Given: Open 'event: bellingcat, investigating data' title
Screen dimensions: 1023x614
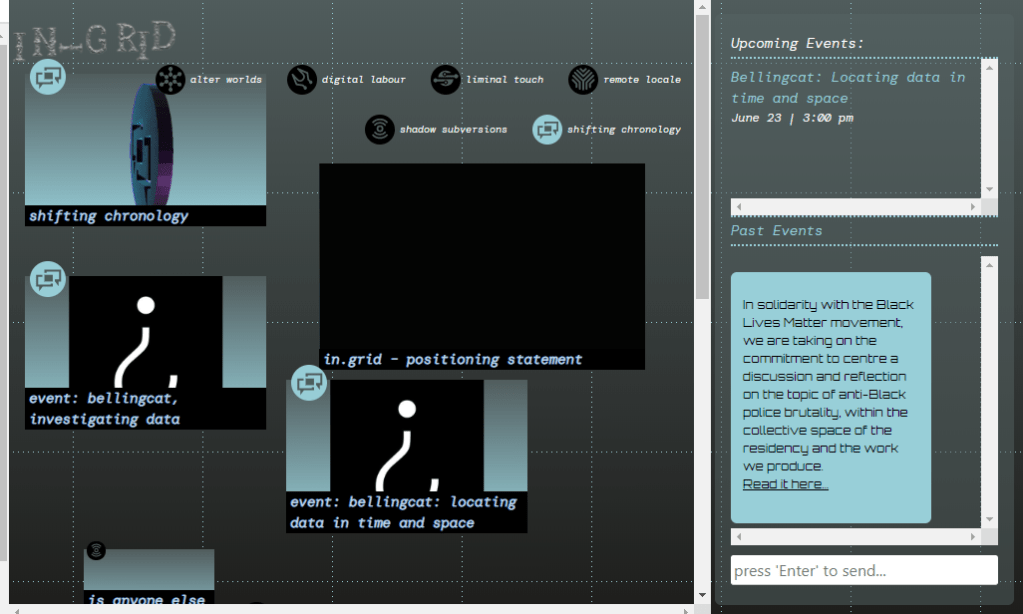Looking at the screenshot, I should [x=104, y=409].
